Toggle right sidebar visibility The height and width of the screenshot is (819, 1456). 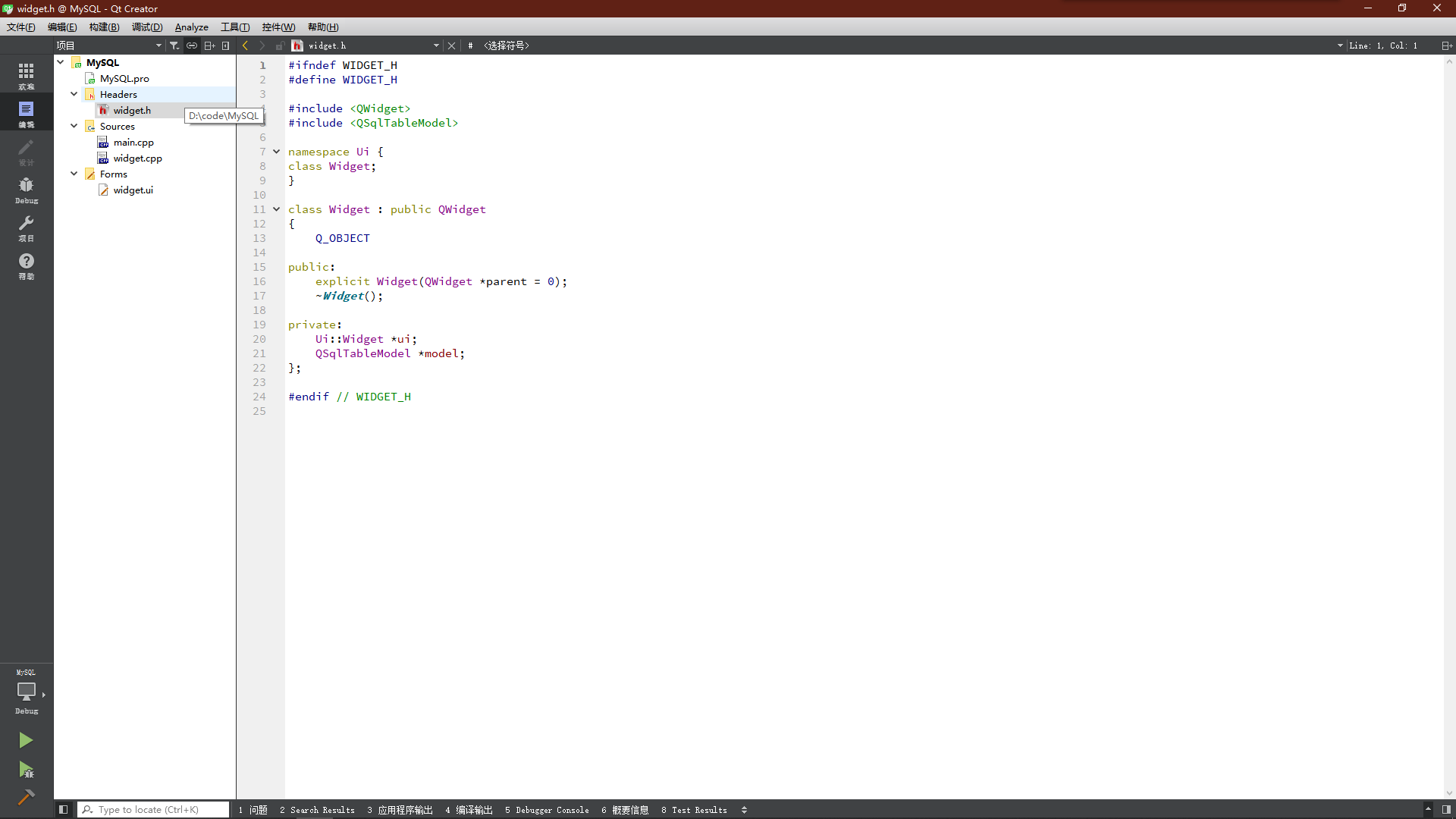1446,810
